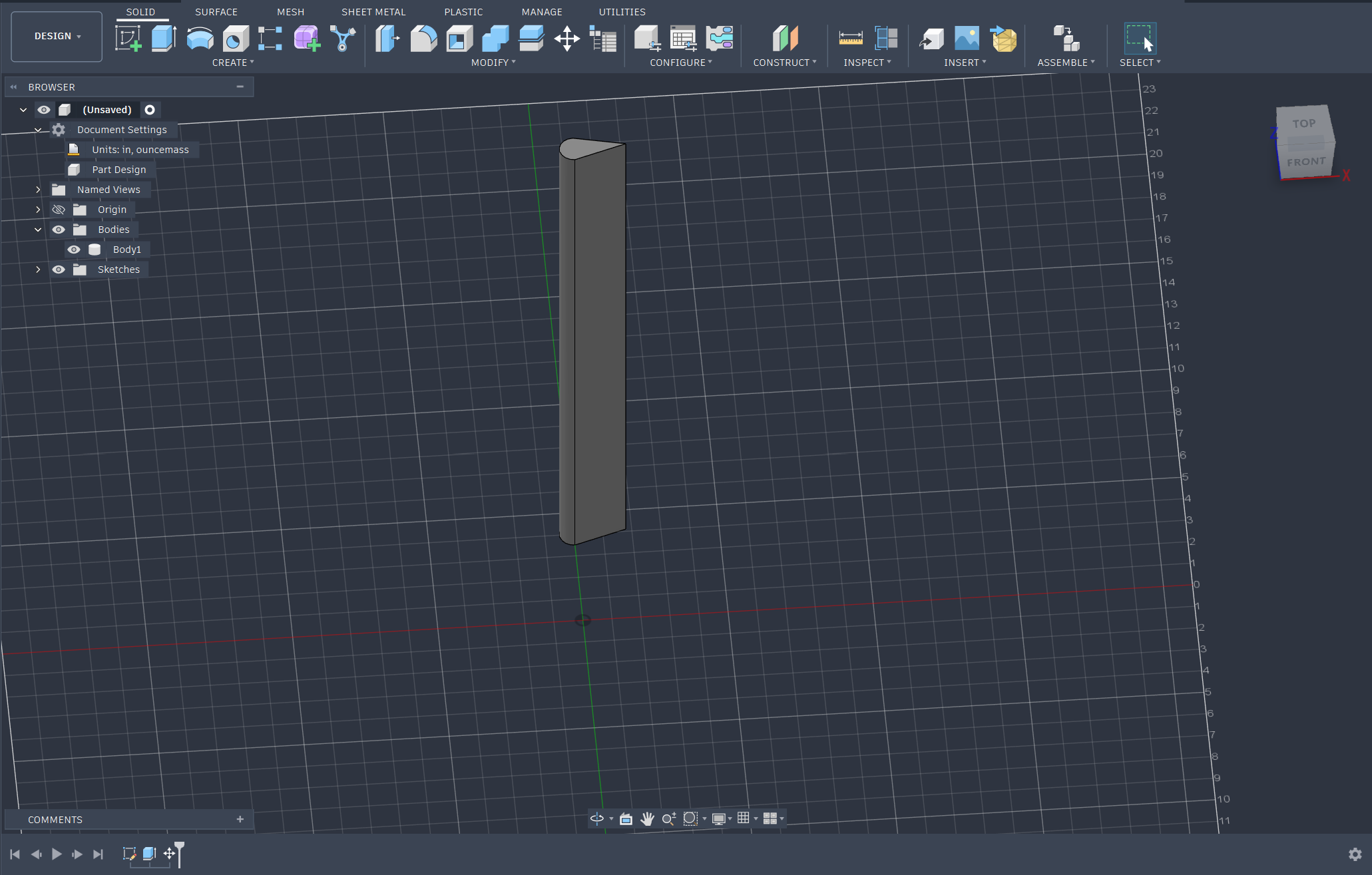Open the CREATE dropdown menu
Image resolution: width=1372 pixels, height=875 pixels.
coord(233,63)
